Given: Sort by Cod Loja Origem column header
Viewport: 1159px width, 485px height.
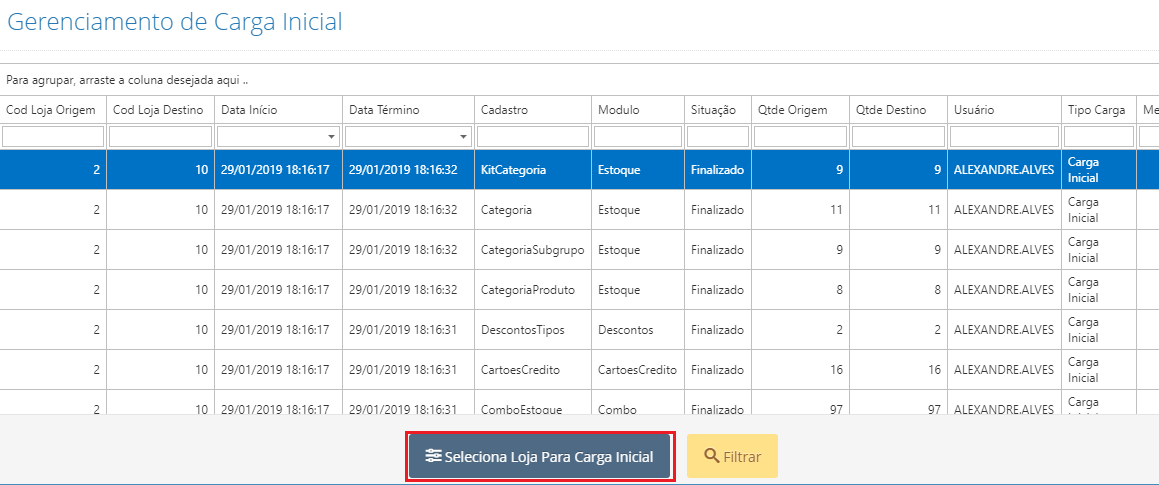Looking at the screenshot, I should [x=53, y=110].
